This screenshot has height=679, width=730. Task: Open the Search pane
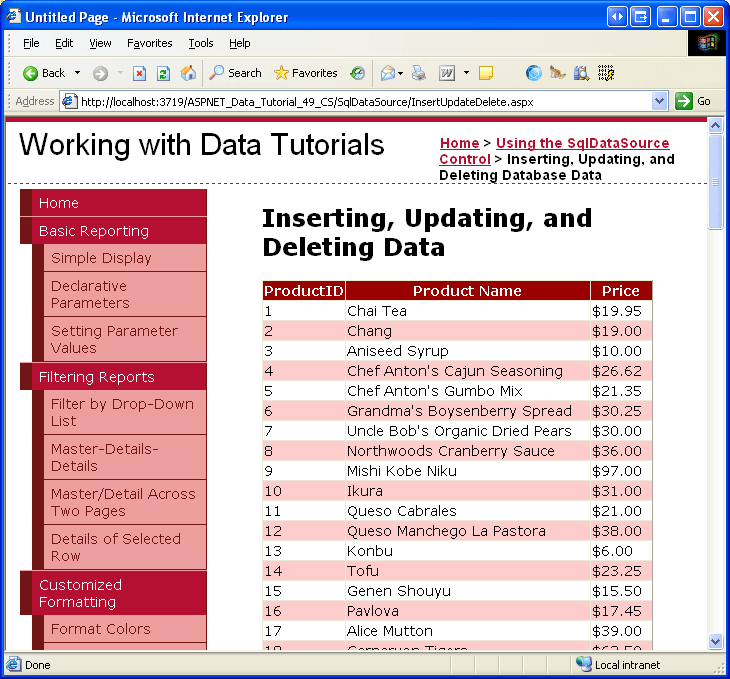235,73
